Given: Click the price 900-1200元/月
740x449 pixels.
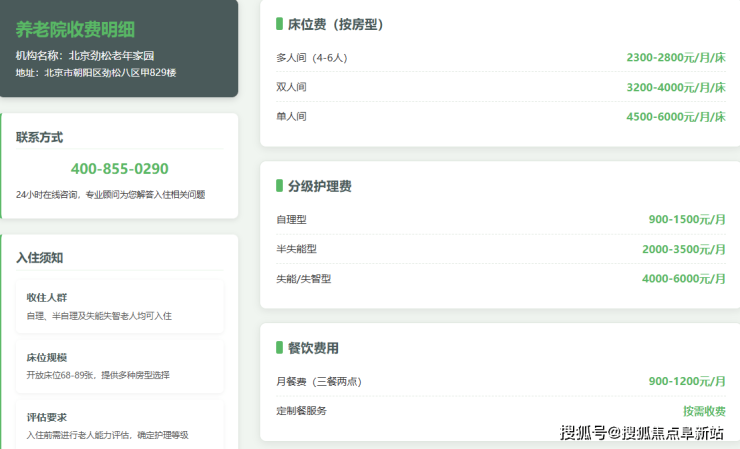Looking at the screenshot, I should click(x=687, y=381).
